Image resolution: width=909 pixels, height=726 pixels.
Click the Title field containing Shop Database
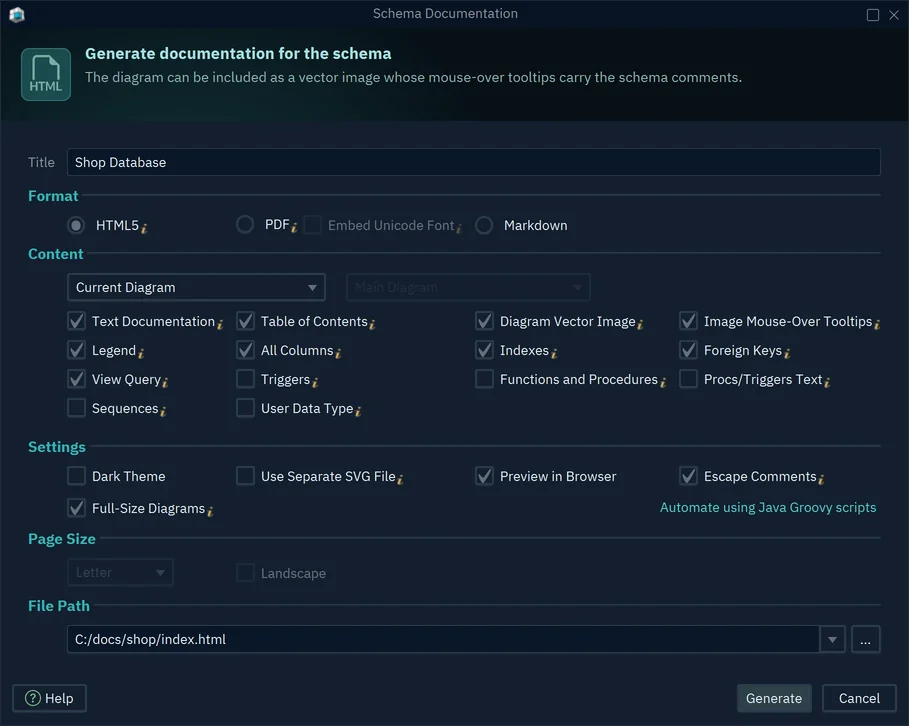click(x=474, y=162)
